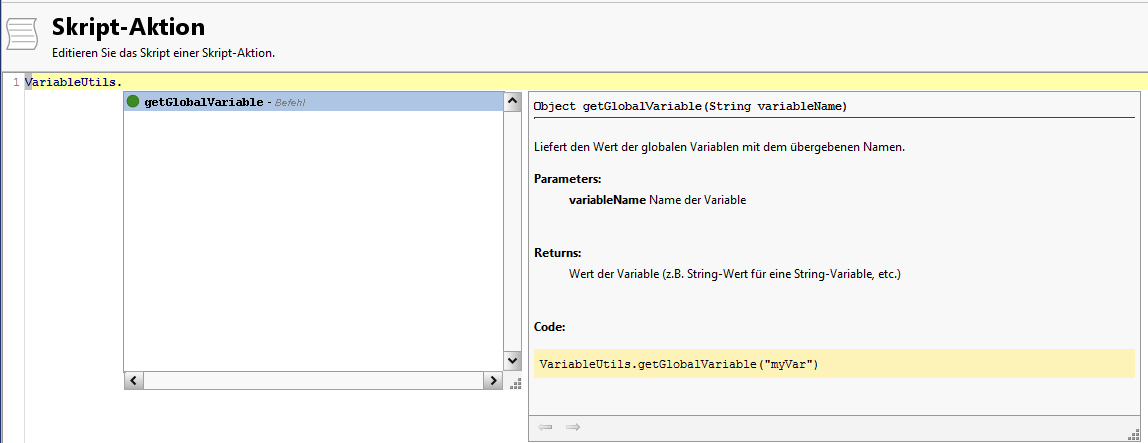Screen dimensions: 1148x443
Task: Click the back arrow in the documentation panel
Action: (x=545, y=427)
